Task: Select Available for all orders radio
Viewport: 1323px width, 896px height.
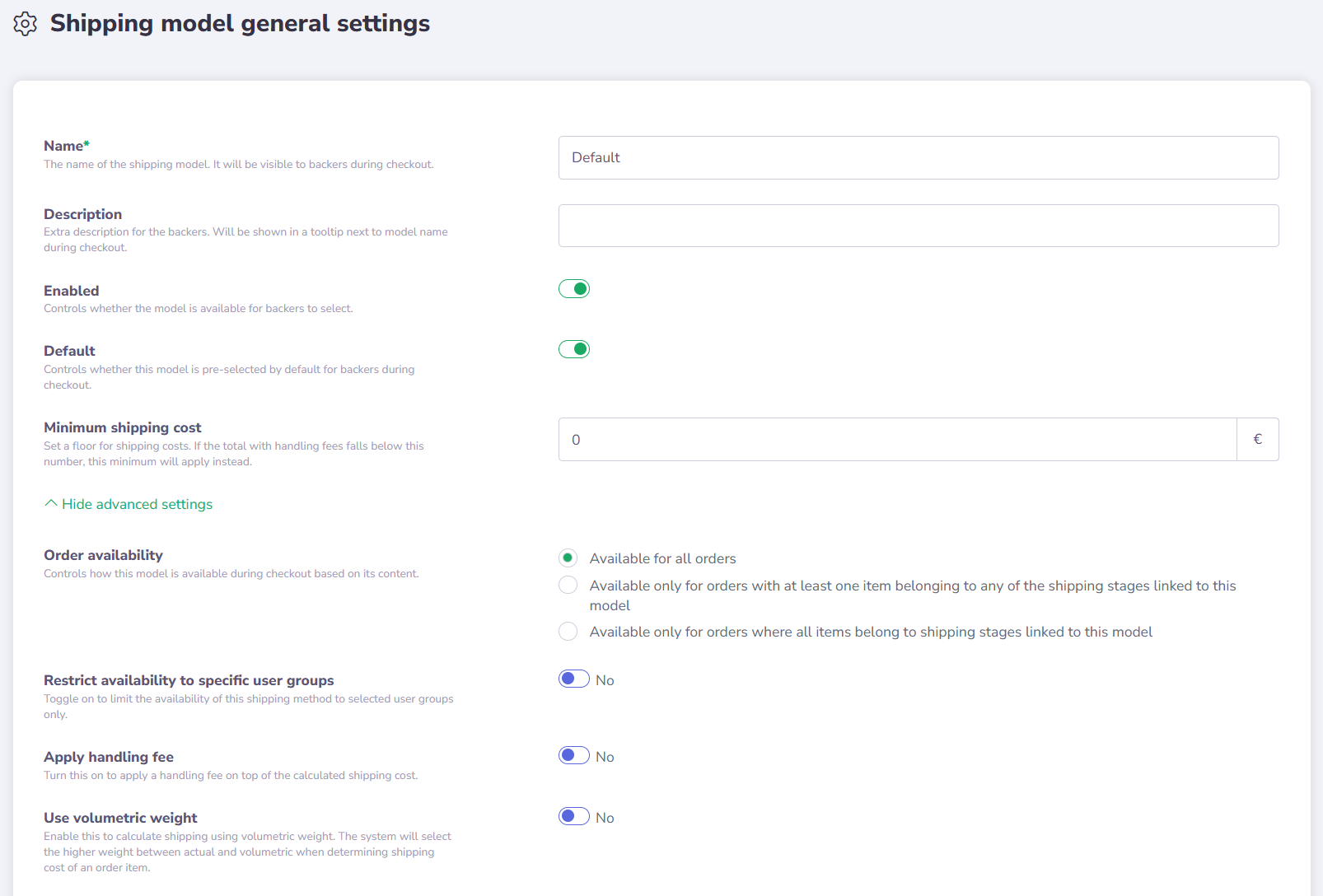Action: click(568, 558)
